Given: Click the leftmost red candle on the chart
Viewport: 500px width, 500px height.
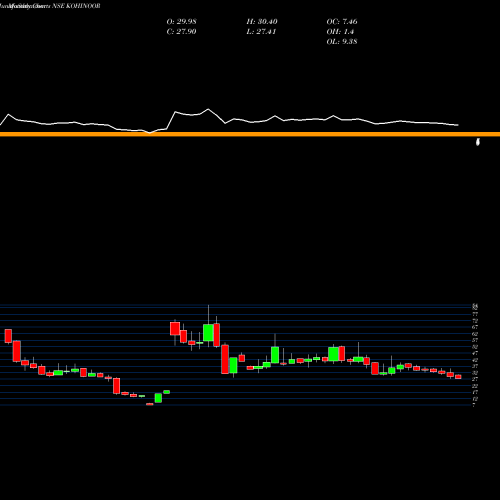Looking at the screenshot, I should click(x=8, y=336).
